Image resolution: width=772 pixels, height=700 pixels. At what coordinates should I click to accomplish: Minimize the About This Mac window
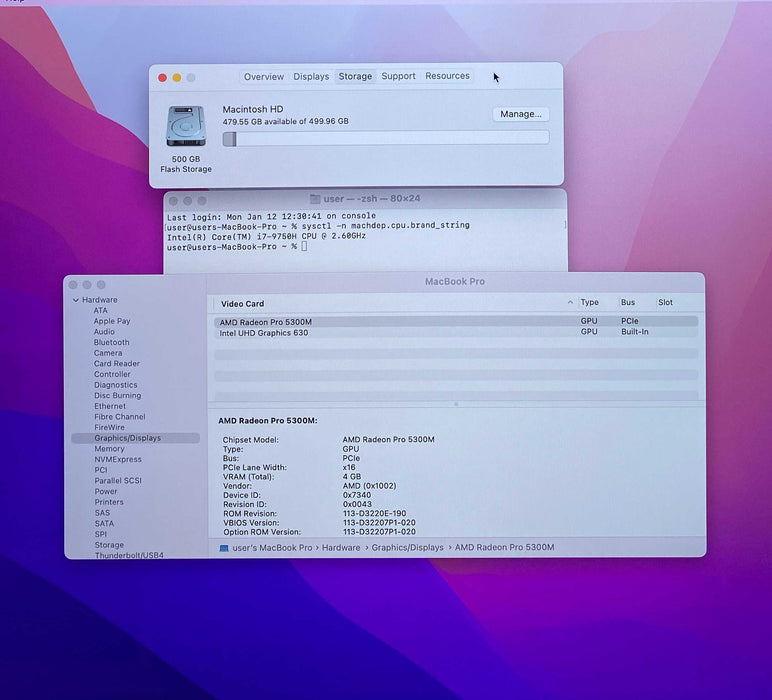click(177, 78)
